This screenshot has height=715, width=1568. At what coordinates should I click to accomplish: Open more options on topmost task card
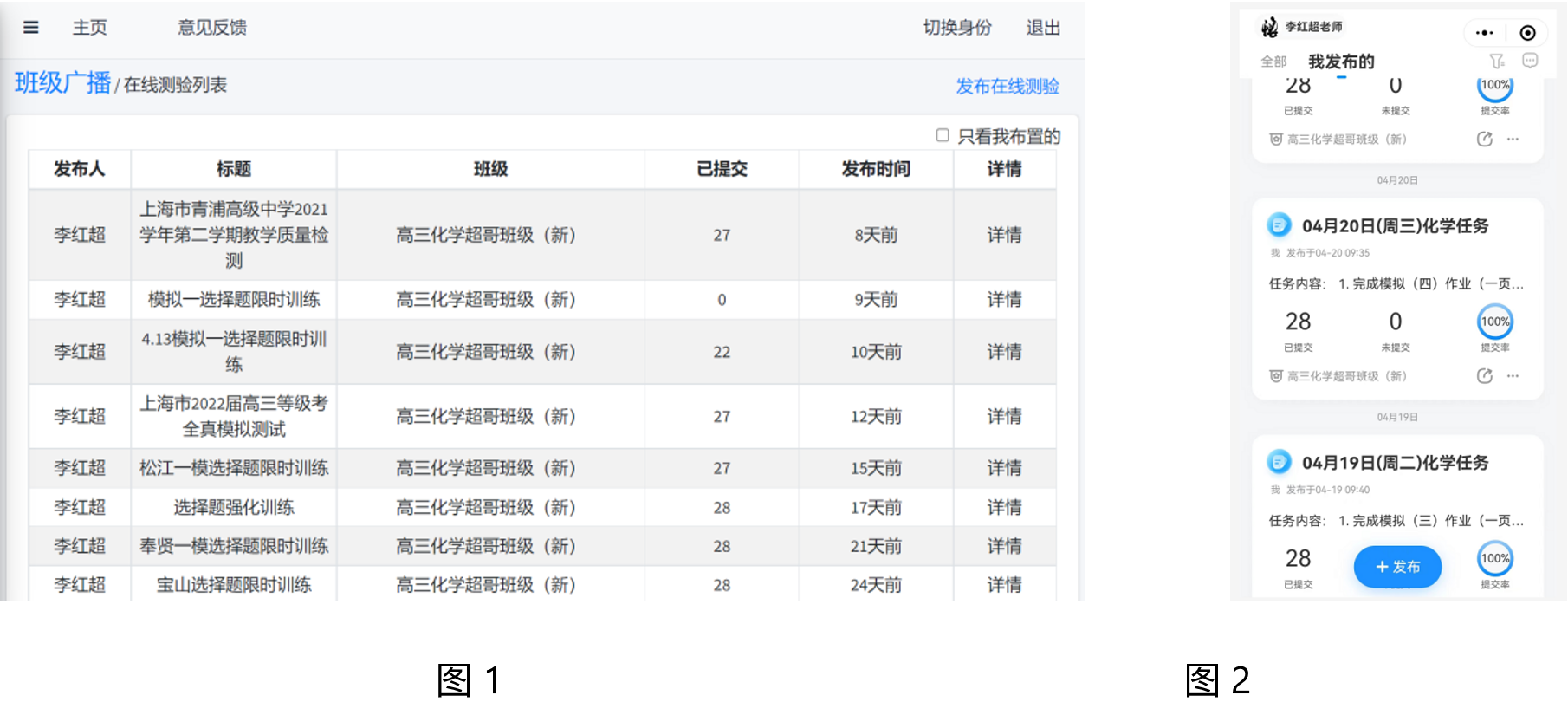1513,139
